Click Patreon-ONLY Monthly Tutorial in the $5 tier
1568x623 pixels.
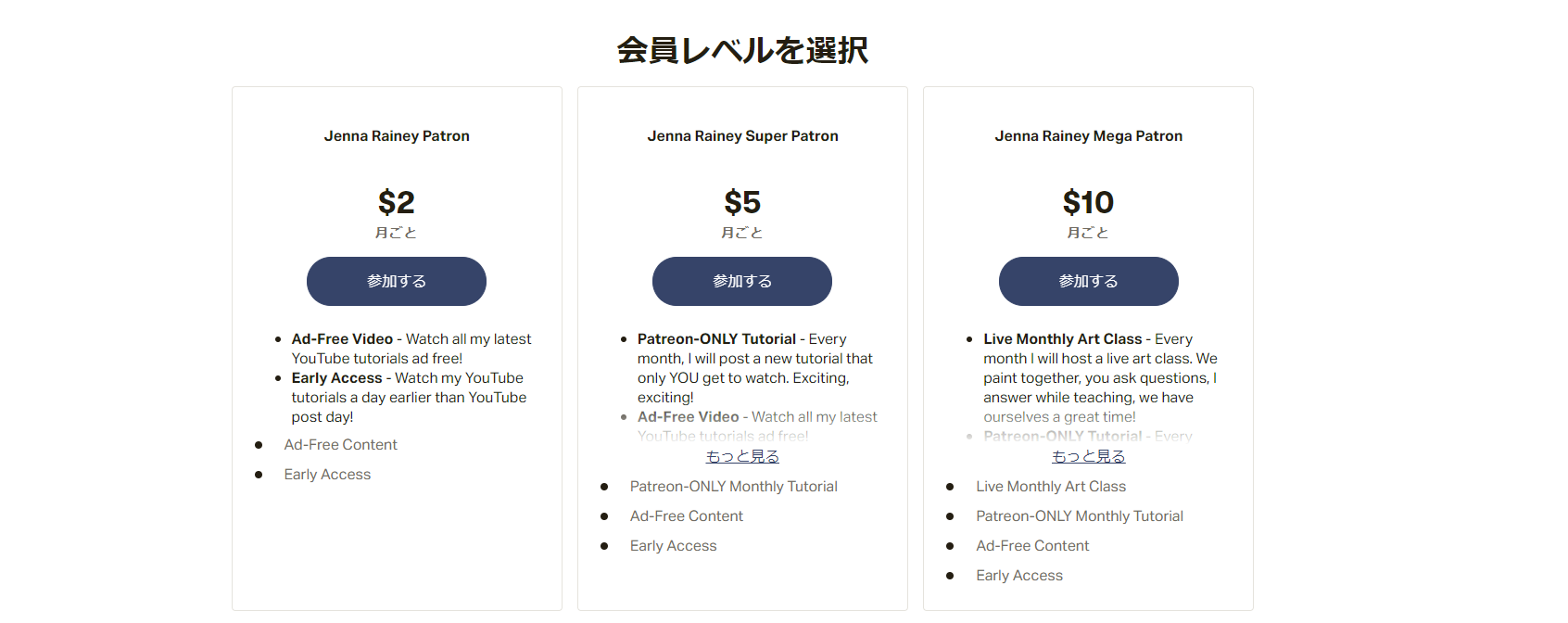(733, 486)
